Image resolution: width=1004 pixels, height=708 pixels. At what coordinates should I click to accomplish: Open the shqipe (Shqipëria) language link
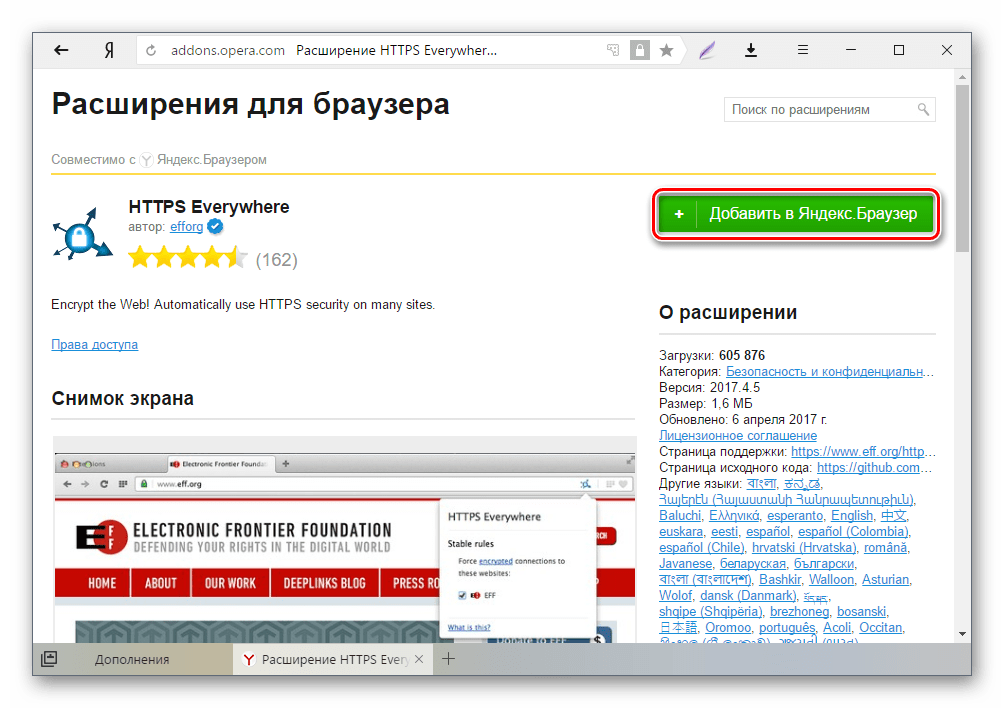(x=710, y=611)
